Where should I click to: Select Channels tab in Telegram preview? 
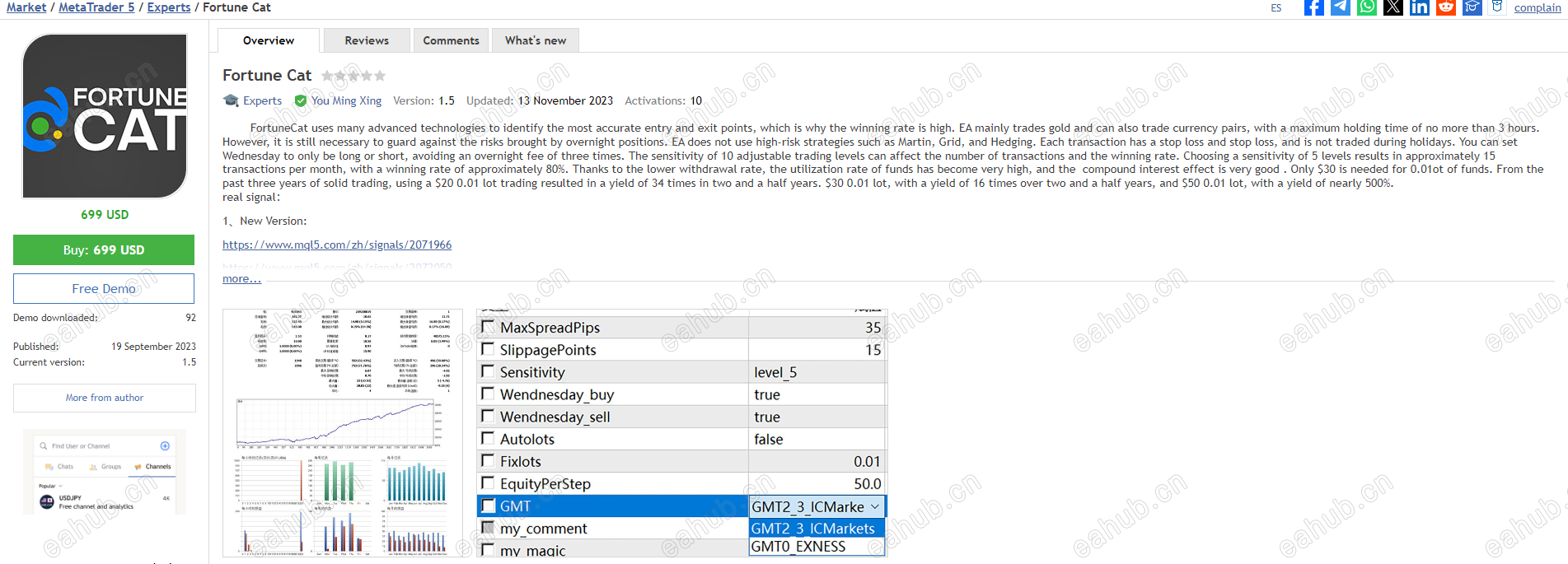pyautogui.click(x=153, y=467)
